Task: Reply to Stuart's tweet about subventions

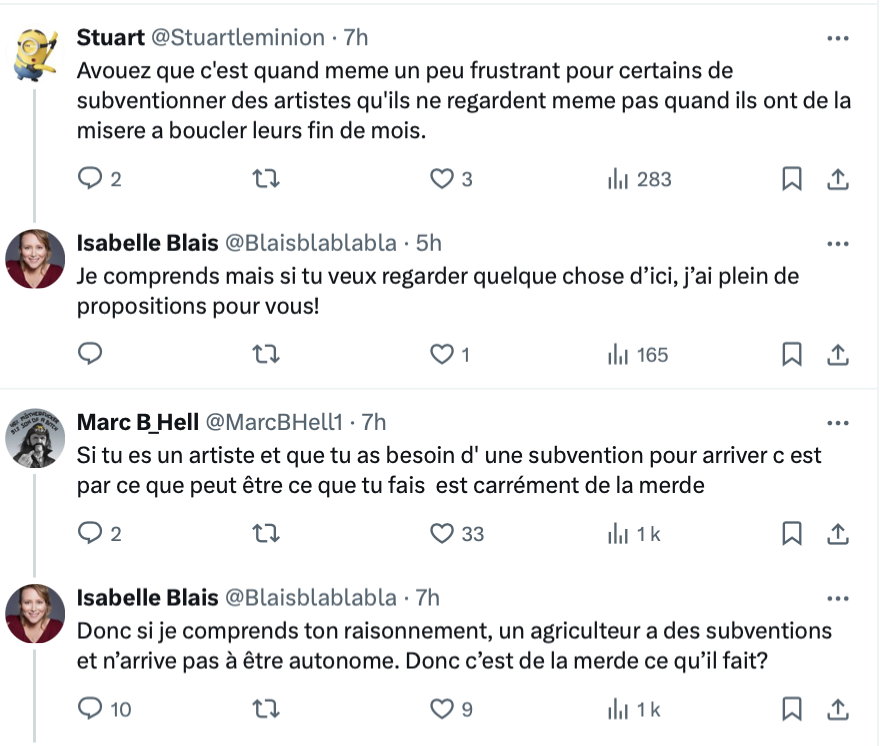Action: 98,179
